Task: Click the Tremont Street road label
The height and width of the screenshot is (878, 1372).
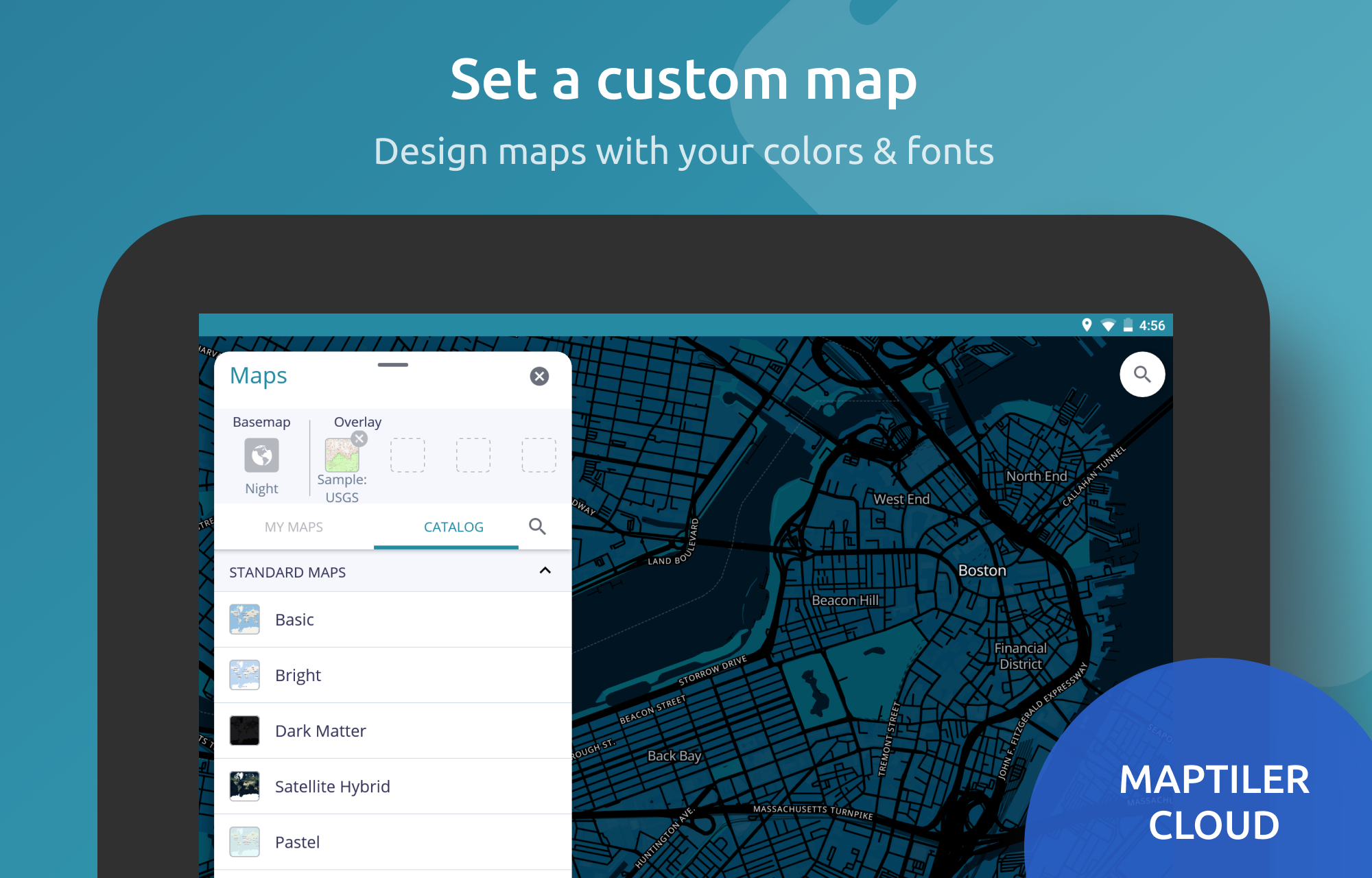Action: [888, 738]
